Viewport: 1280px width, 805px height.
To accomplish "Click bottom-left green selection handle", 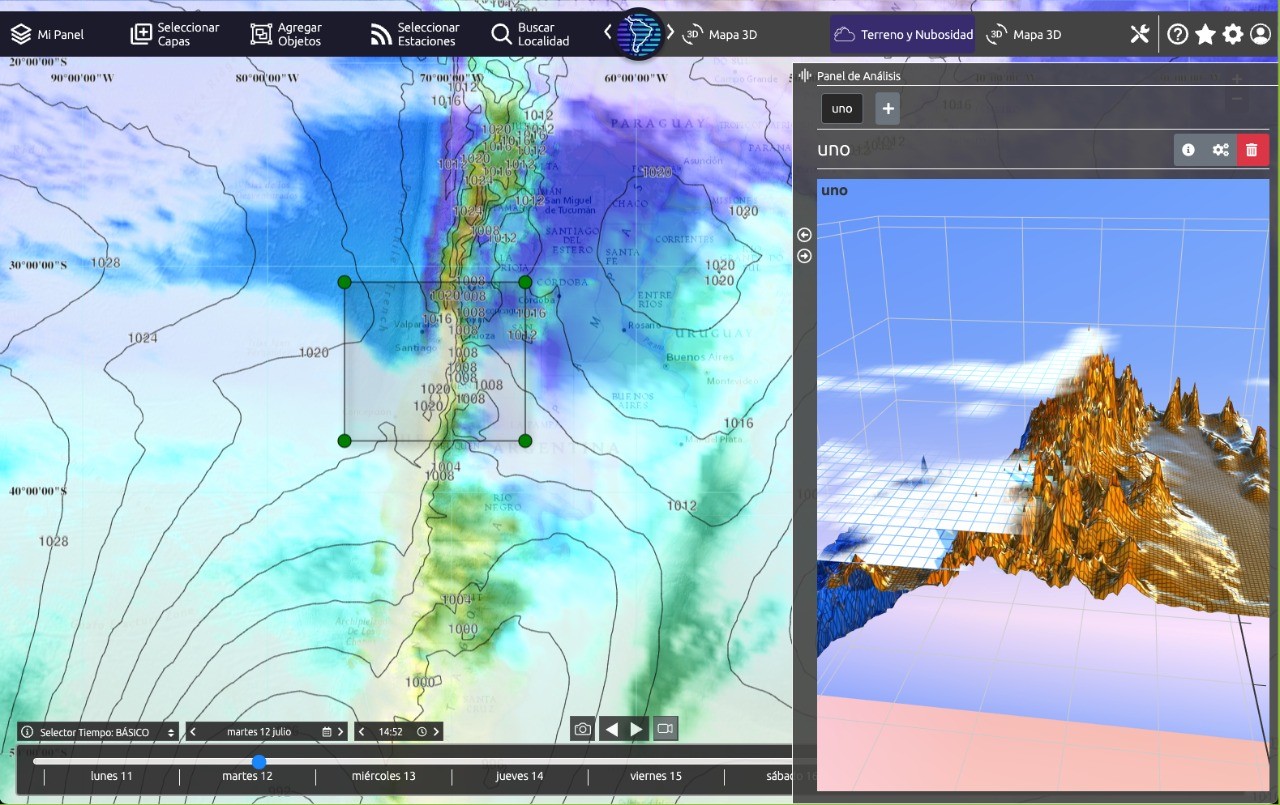I will pyautogui.click(x=345, y=440).
